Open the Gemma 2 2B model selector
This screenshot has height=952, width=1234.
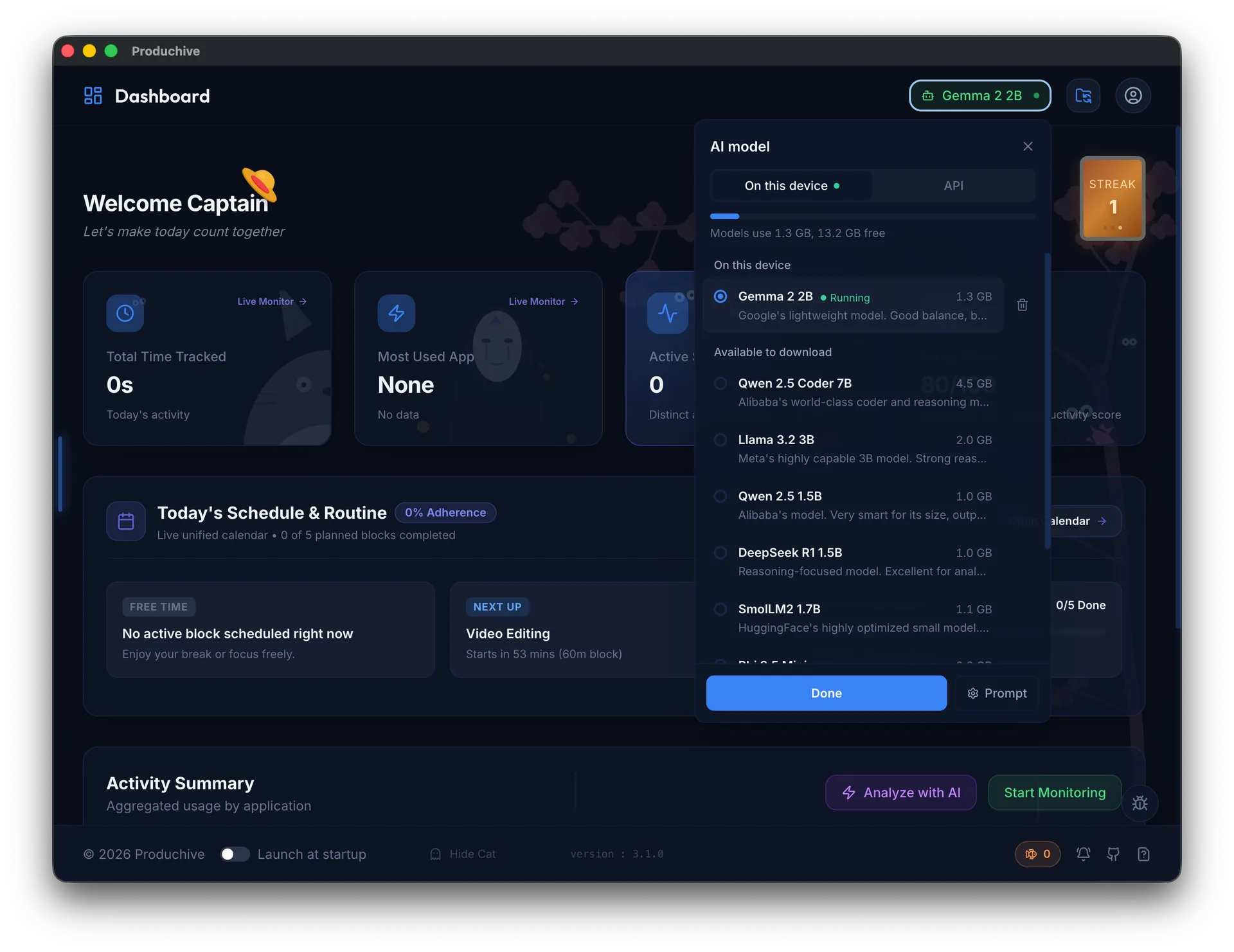(980, 96)
